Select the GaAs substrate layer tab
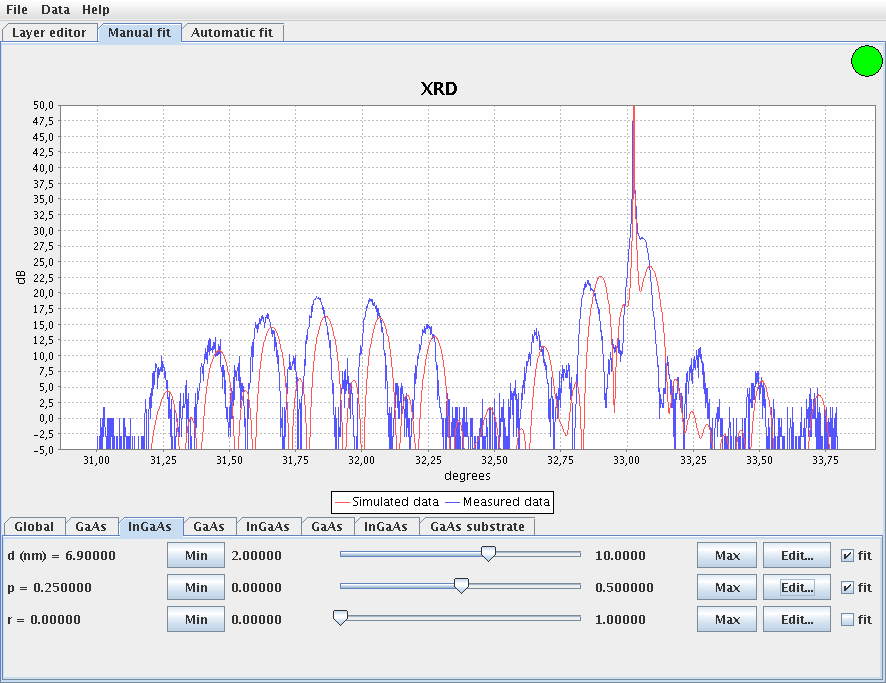Viewport: 886px width, 683px height. pyautogui.click(x=477, y=526)
